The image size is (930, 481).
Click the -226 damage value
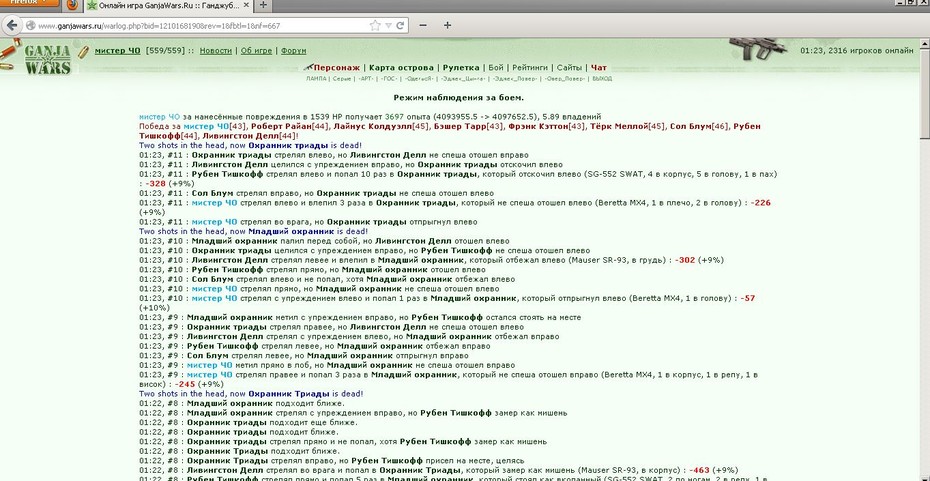click(760, 203)
